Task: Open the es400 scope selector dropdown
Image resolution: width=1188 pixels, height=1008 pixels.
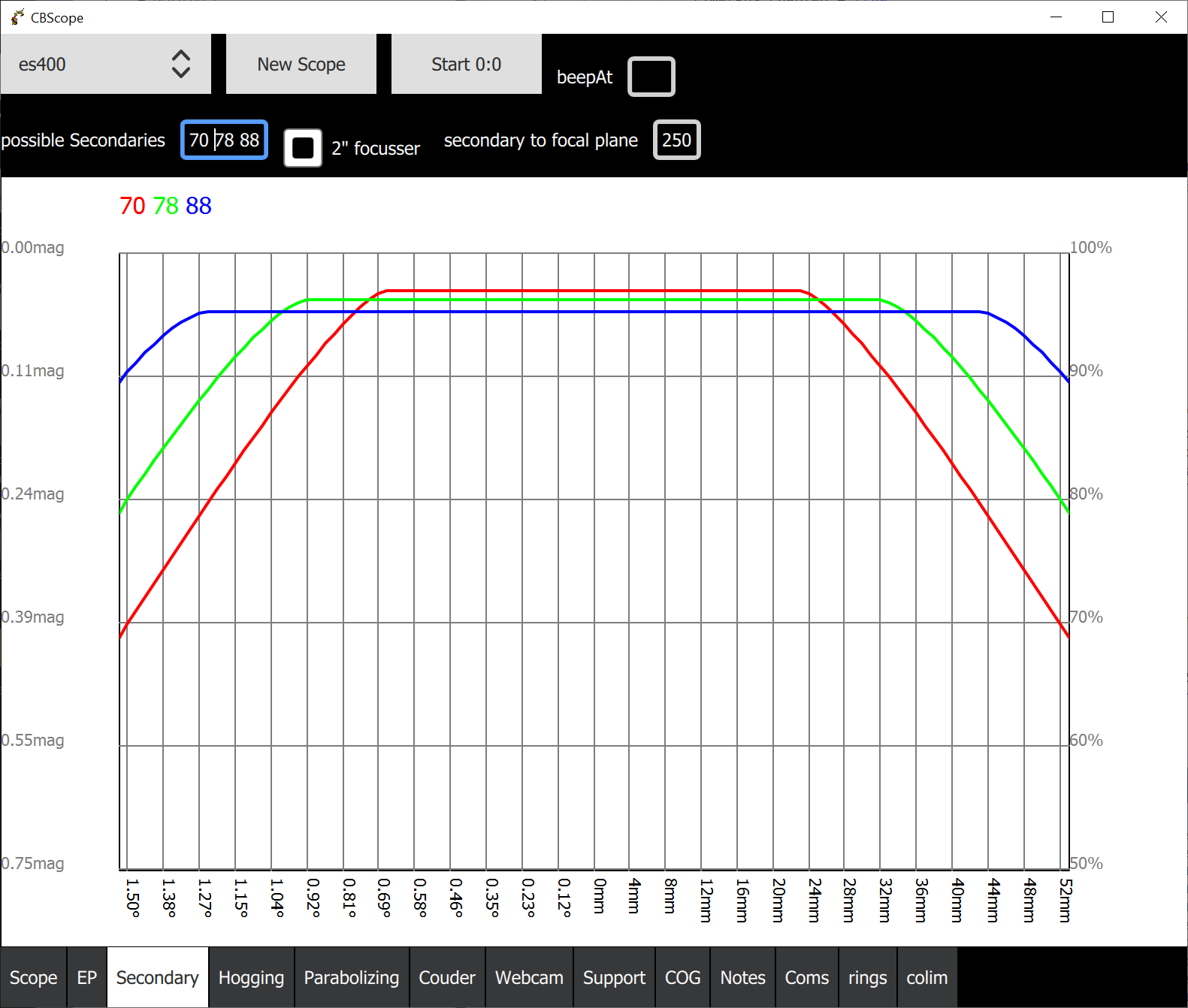Action: pos(105,64)
